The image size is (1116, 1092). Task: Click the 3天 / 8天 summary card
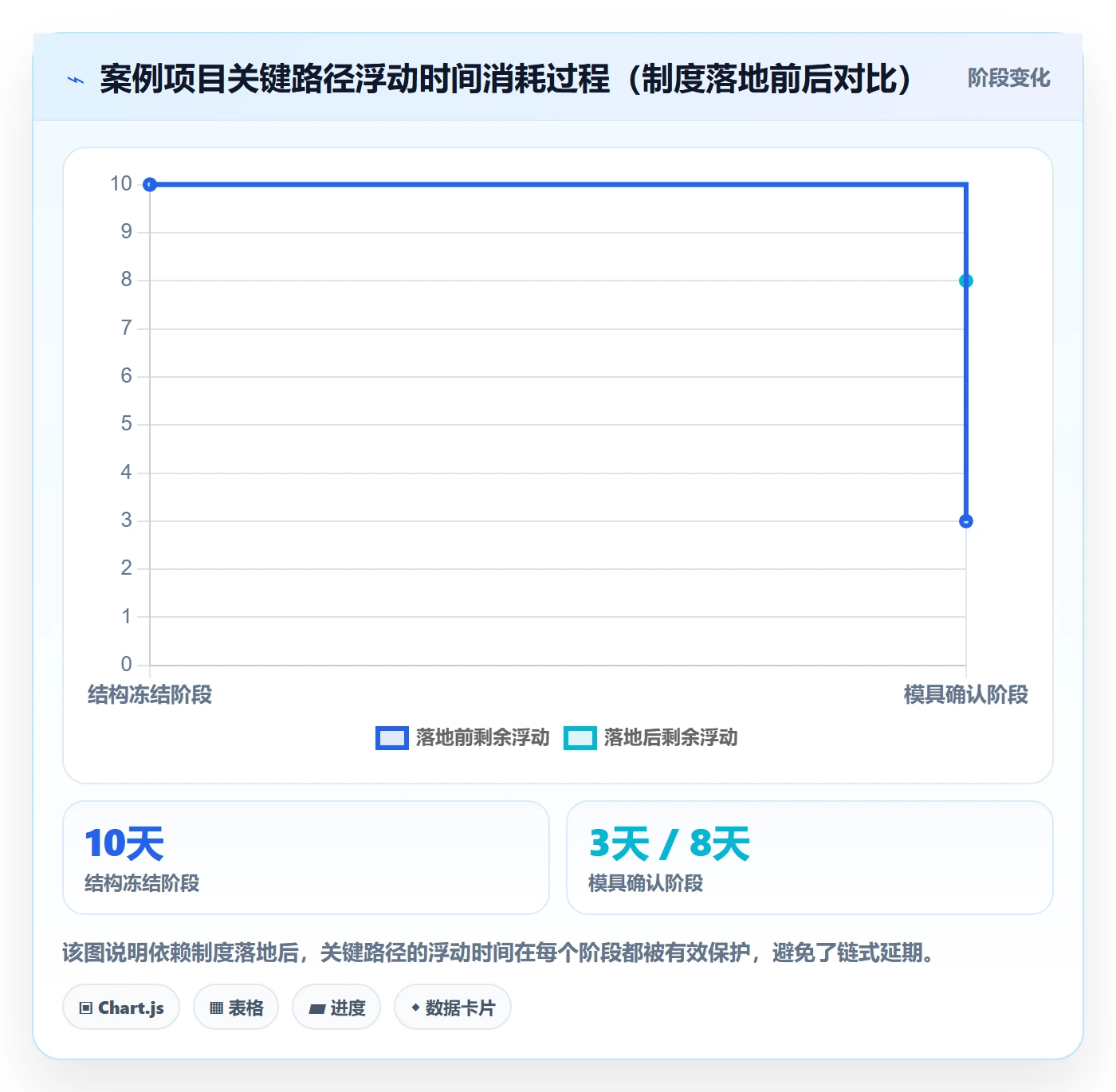point(810,858)
